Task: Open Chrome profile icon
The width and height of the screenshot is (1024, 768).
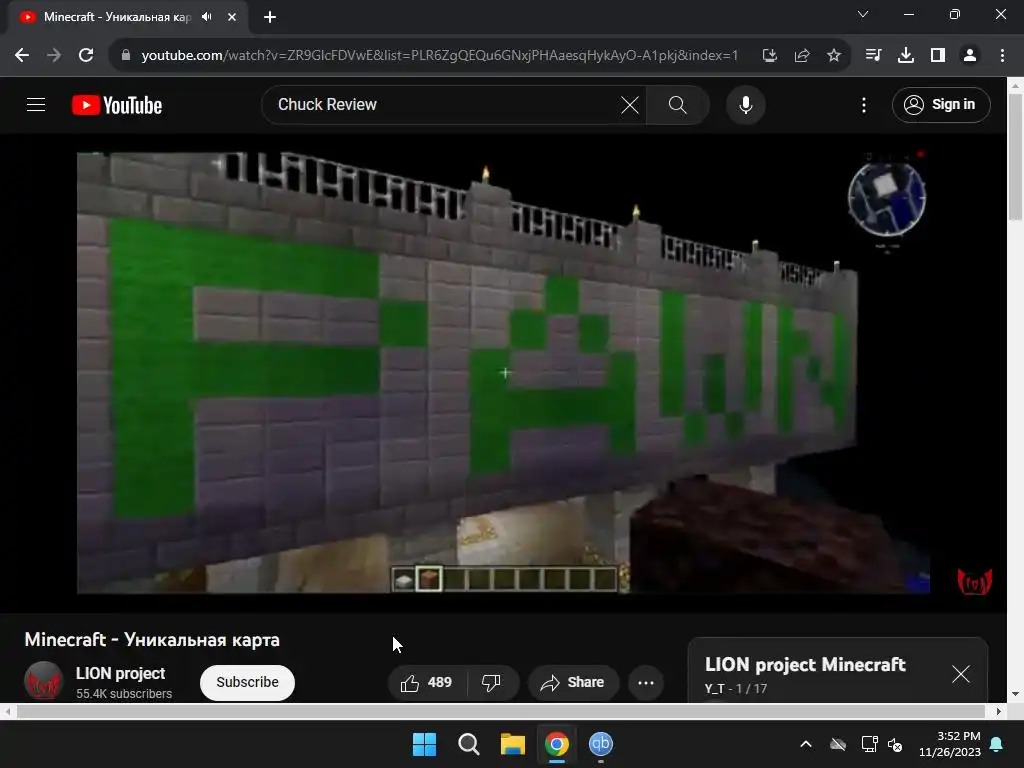Action: (970, 55)
